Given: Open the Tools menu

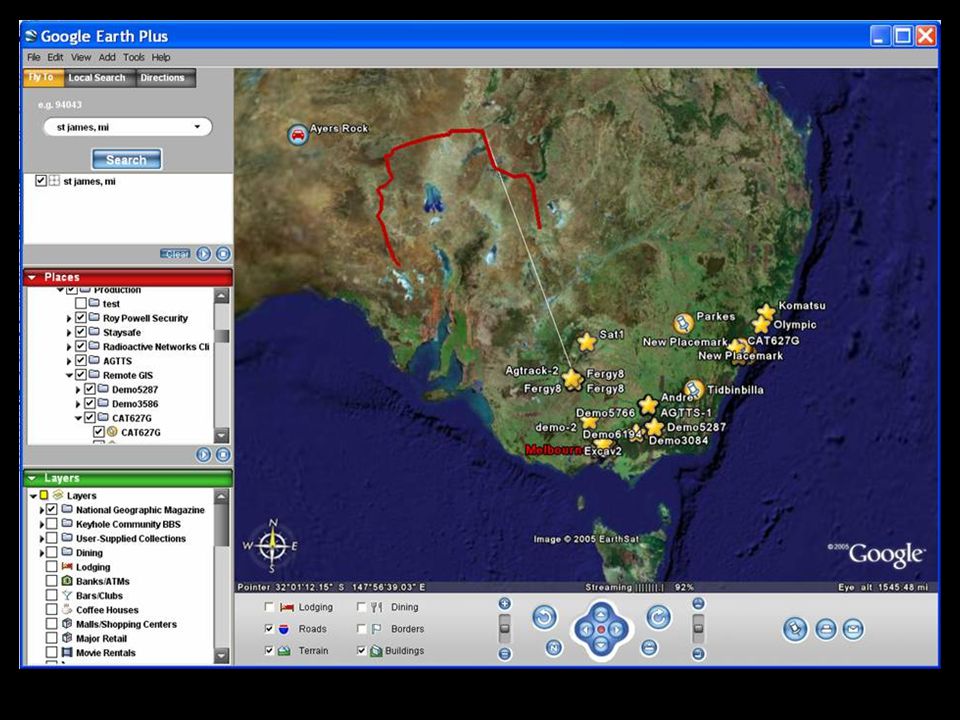Looking at the screenshot, I should point(133,57).
